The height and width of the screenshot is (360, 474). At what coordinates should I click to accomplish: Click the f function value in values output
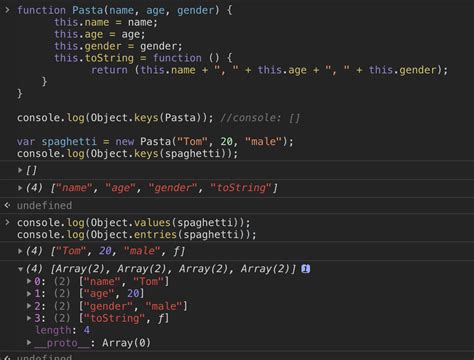click(x=177, y=251)
